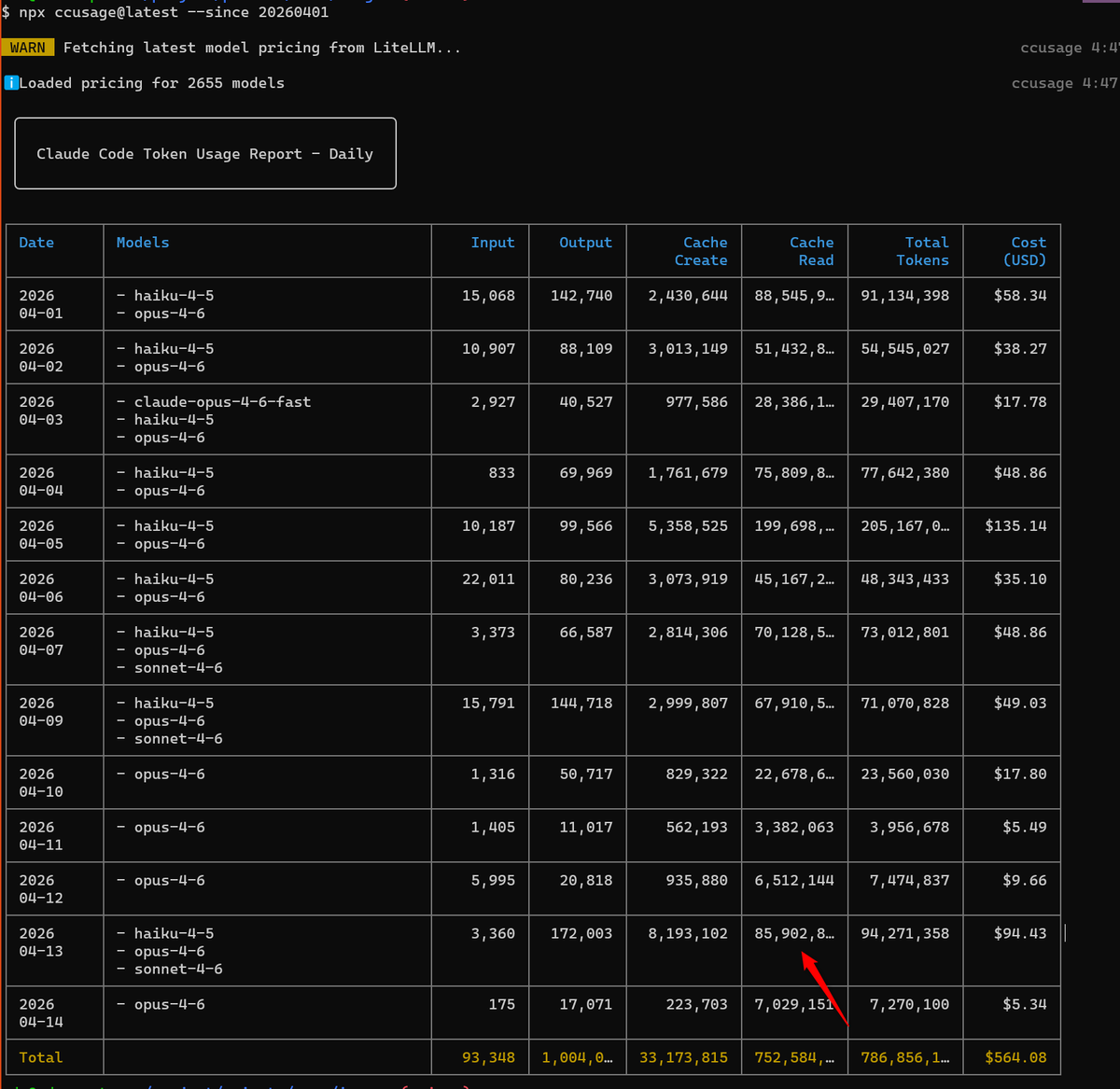The width and height of the screenshot is (1120, 1089).
Task: Click output value 172,003
Action: point(581,934)
